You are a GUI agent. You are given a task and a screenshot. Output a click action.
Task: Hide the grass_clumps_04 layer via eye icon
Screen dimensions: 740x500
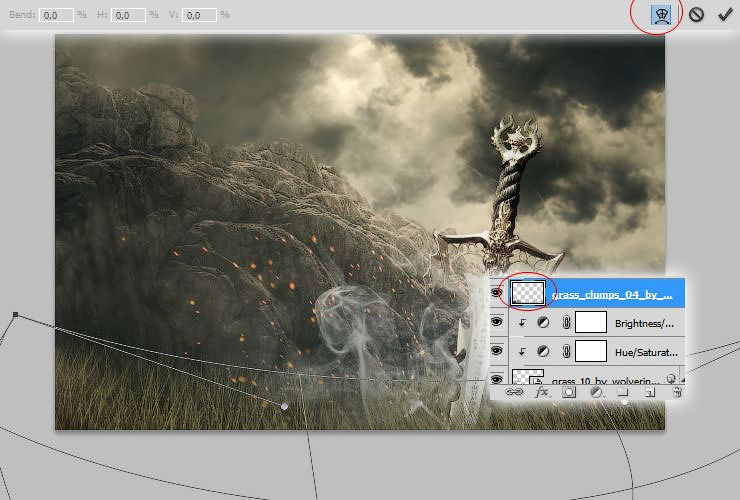496,293
